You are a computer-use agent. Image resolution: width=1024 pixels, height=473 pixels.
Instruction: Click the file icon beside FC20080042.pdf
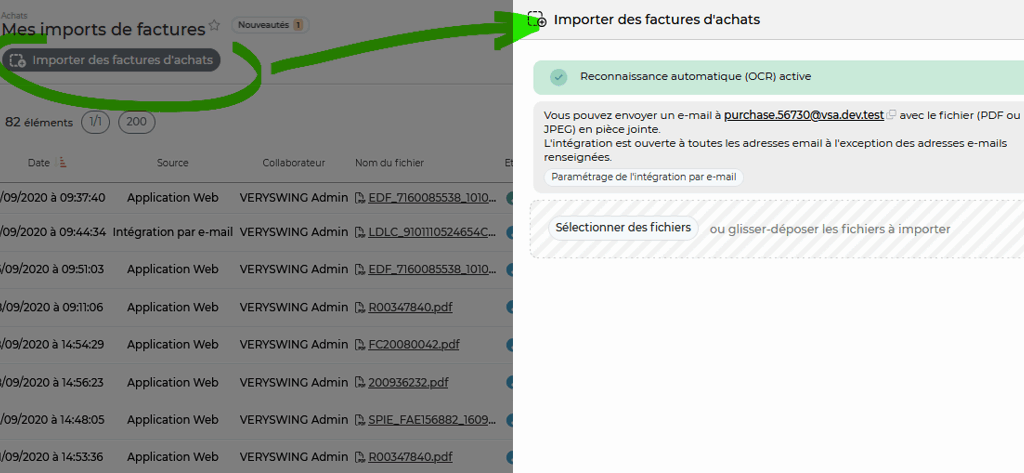tap(361, 345)
